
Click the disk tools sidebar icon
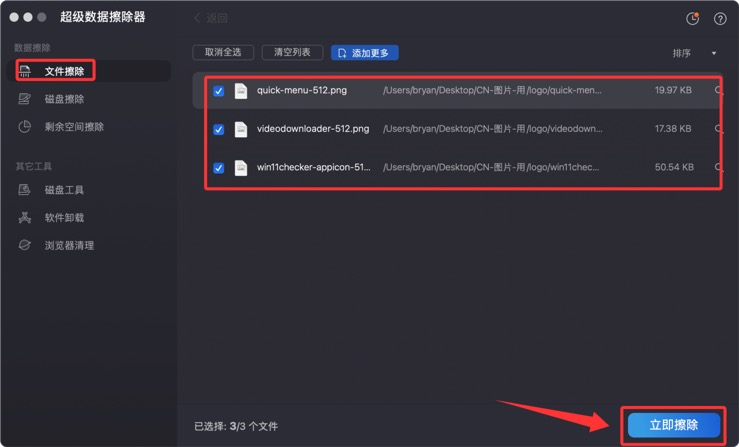(25, 190)
